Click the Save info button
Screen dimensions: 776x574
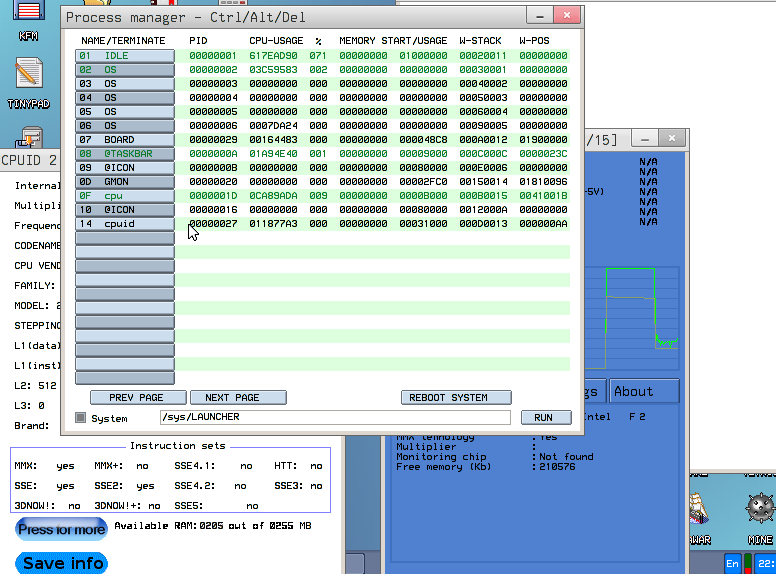[x=62, y=563]
